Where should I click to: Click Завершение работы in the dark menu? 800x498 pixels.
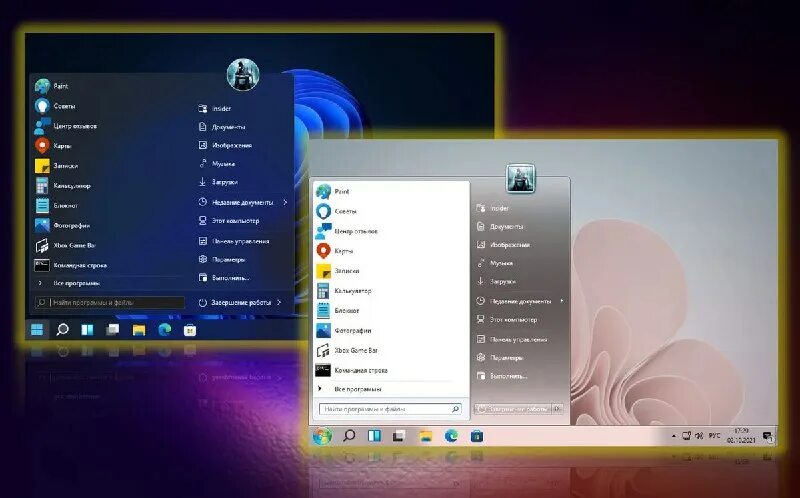[x=235, y=303]
